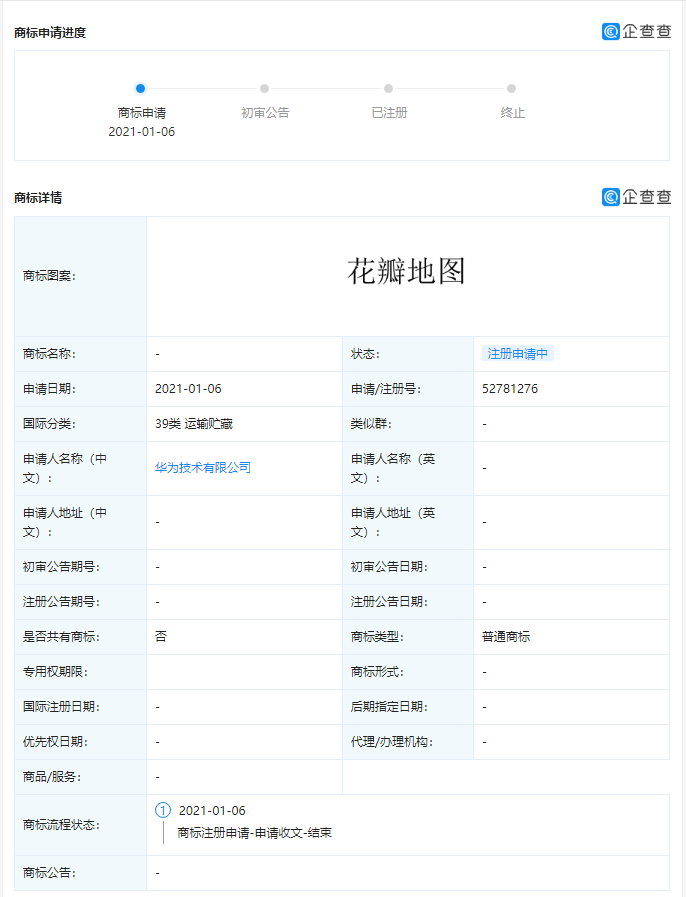Click the 注册申请中 status badge
The image size is (686, 897).
[x=517, y=354]
